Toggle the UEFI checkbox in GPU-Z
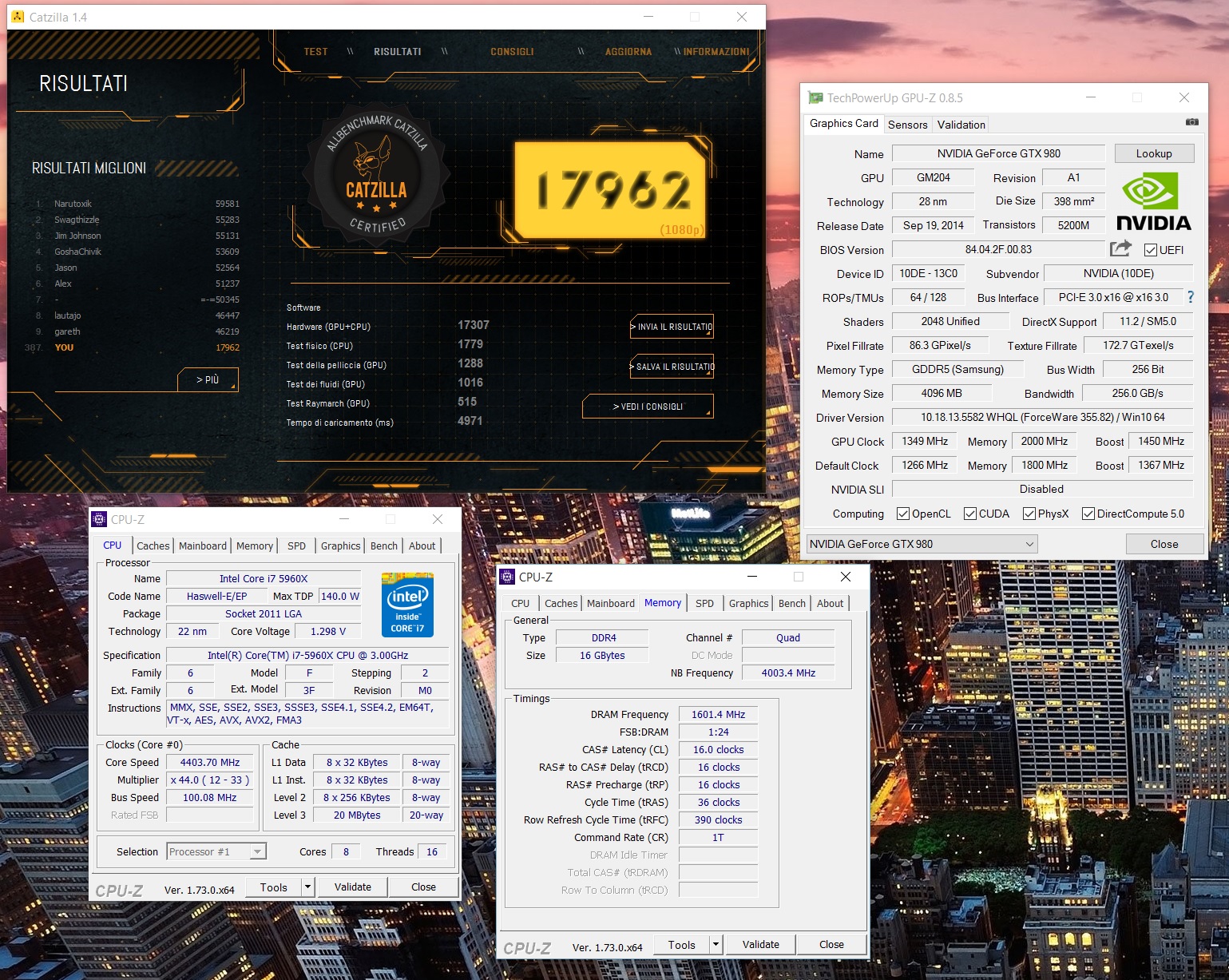This screenshot has width=1229, height=980. 1151,250
